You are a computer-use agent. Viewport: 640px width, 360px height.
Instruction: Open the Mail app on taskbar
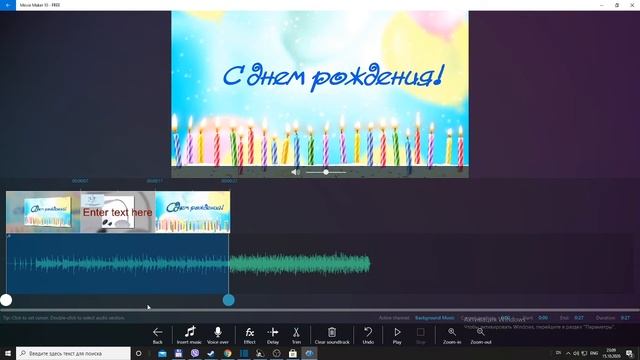[x=162, y=353]
